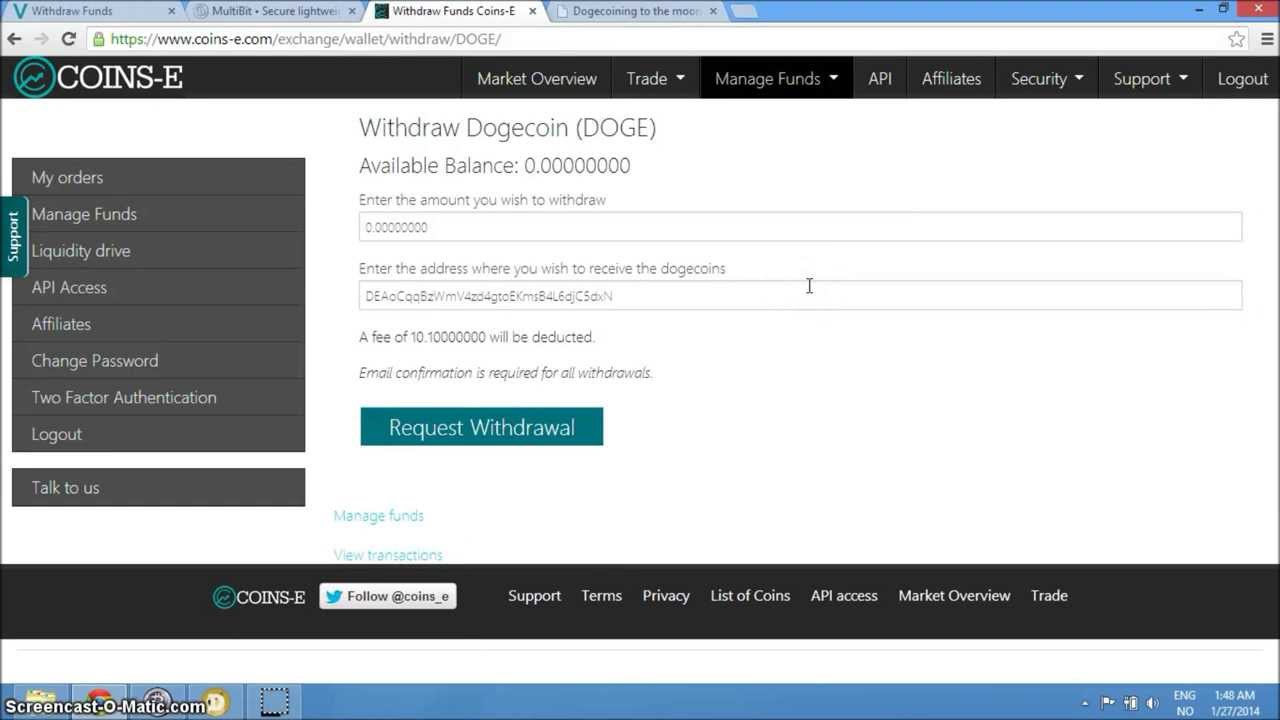Click the dogecoin address input field
Viewport: 1280px width, 720px height.
tap(800, 296)
